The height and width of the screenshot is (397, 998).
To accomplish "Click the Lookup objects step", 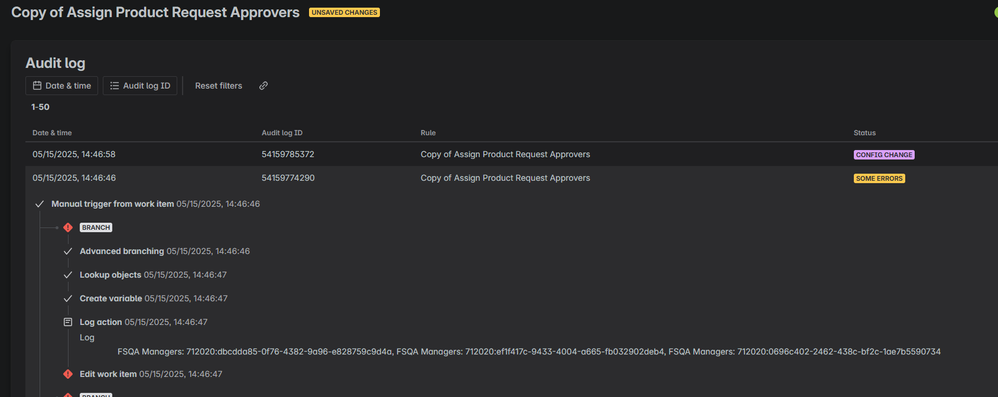I will (153, 275).
